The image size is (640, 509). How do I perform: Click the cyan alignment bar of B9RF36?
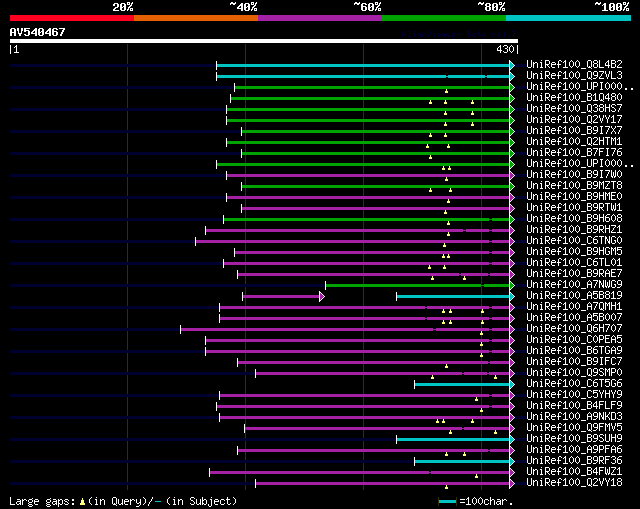click(462, 462)
